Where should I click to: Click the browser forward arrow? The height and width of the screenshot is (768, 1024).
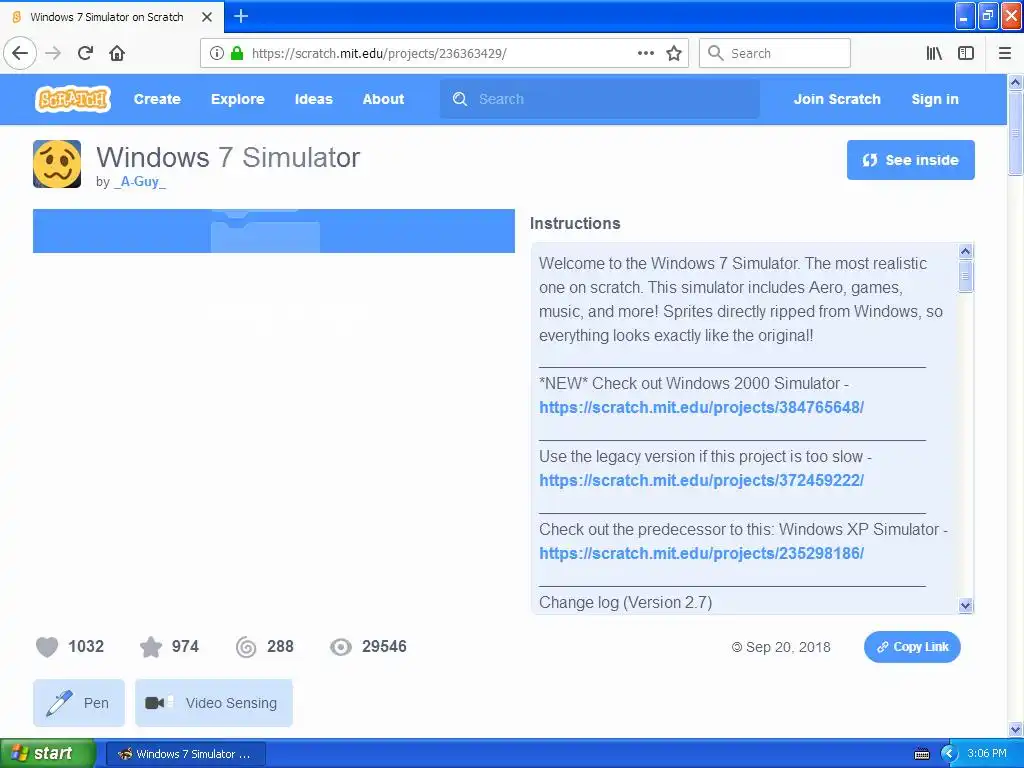(x=53, y=53)
